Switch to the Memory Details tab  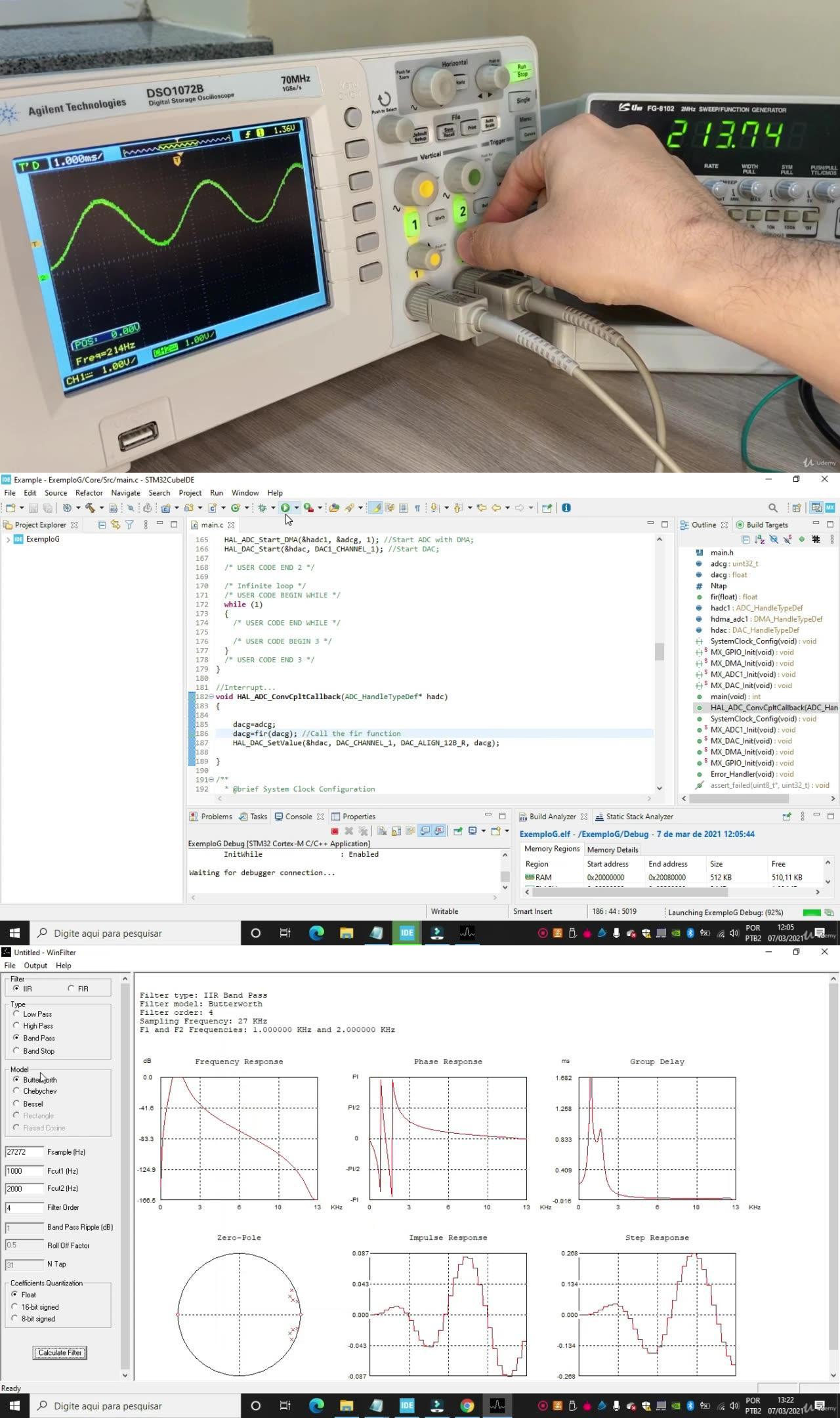pos(612,849)
